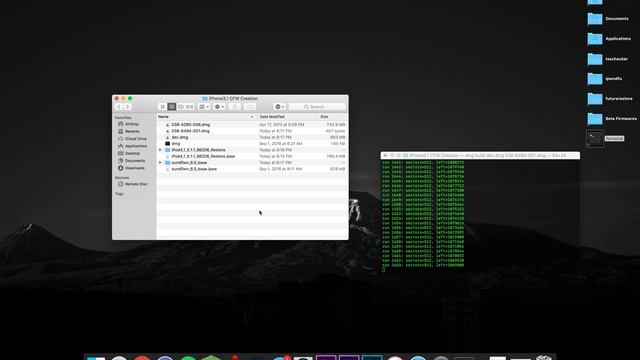
Task: Click the iPhone3,1 CFW Creation Finder title
Action: [x=233, y=99]
